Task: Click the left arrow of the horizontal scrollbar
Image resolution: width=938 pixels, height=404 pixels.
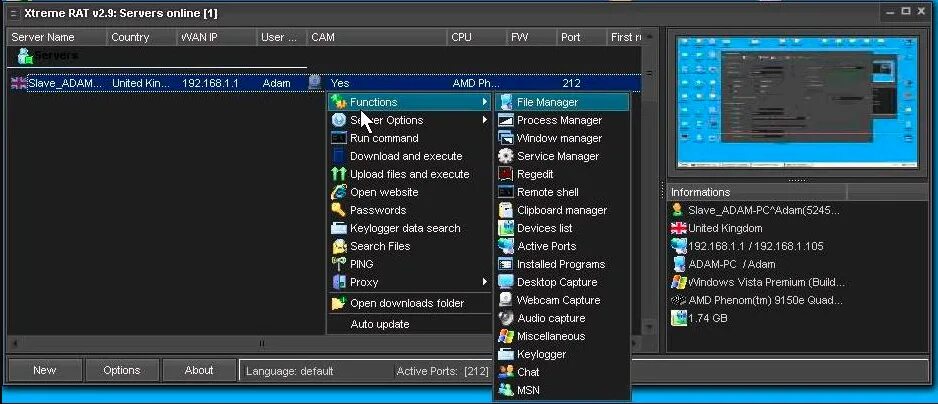Action: [14, 344]
